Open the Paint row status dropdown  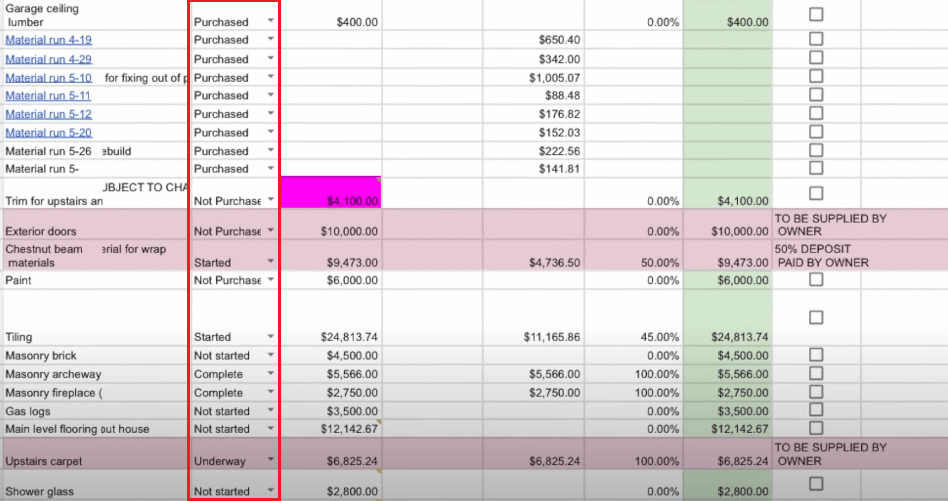pyautogui.click(x=270, y=281)
